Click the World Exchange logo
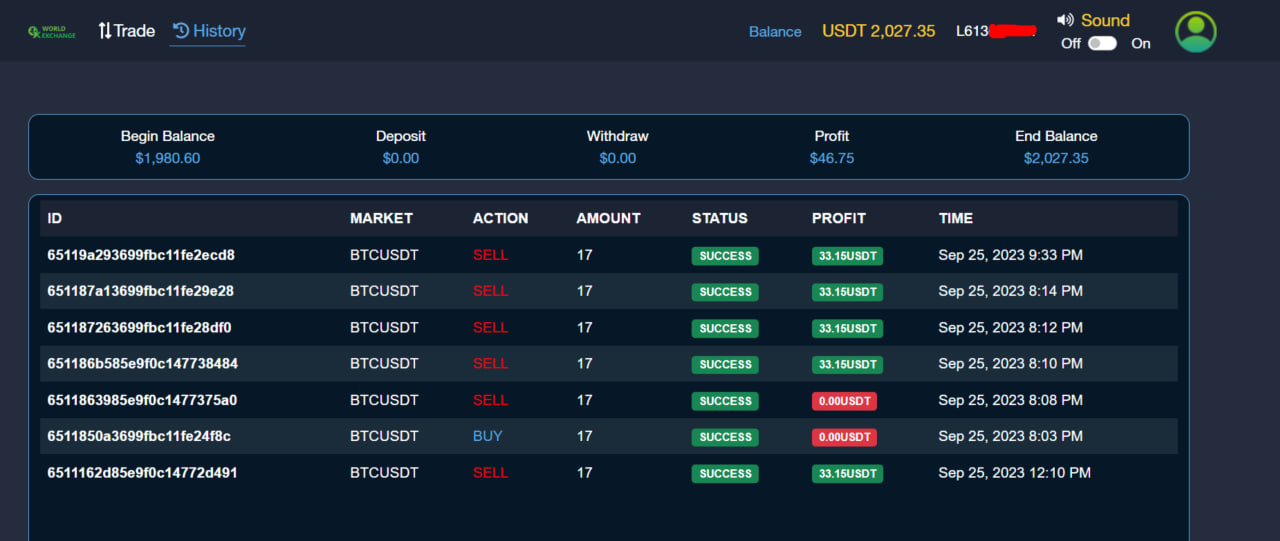1280x541 pixels. point(52,31)
